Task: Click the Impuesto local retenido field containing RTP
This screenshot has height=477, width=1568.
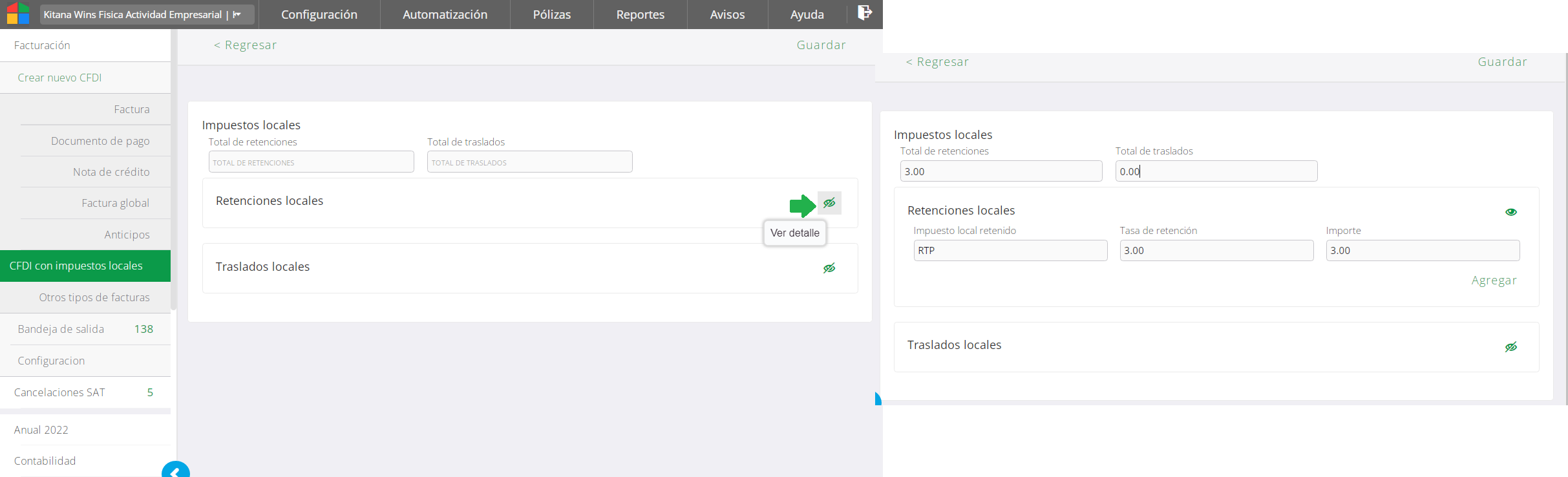Action: click(1010, 251)
